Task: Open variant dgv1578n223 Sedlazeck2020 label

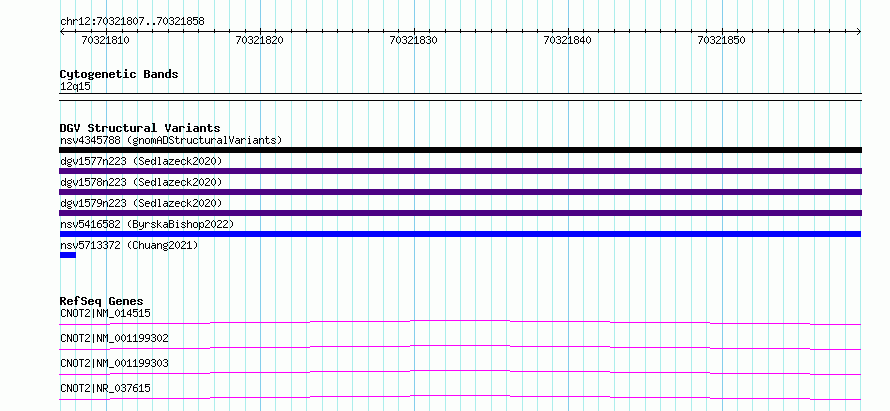Action: pos(141,182)
